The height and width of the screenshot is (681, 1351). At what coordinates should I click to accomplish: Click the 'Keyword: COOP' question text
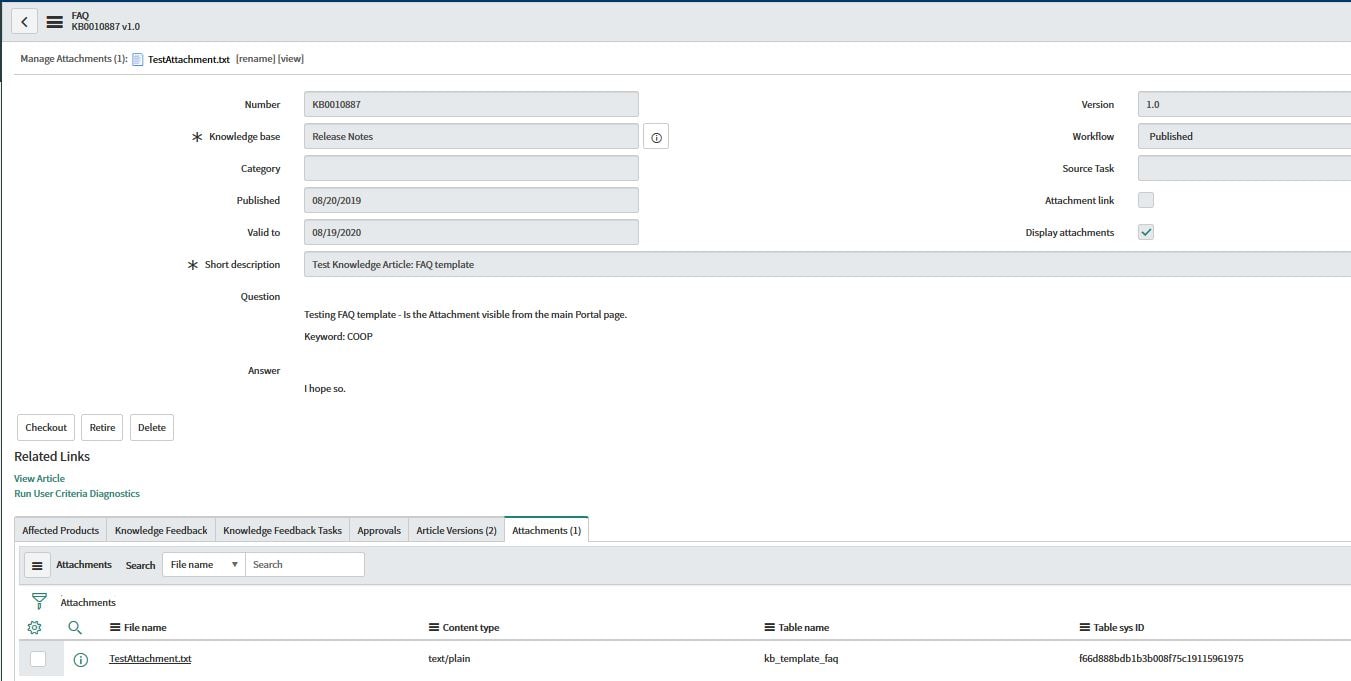tap(338, 337)
